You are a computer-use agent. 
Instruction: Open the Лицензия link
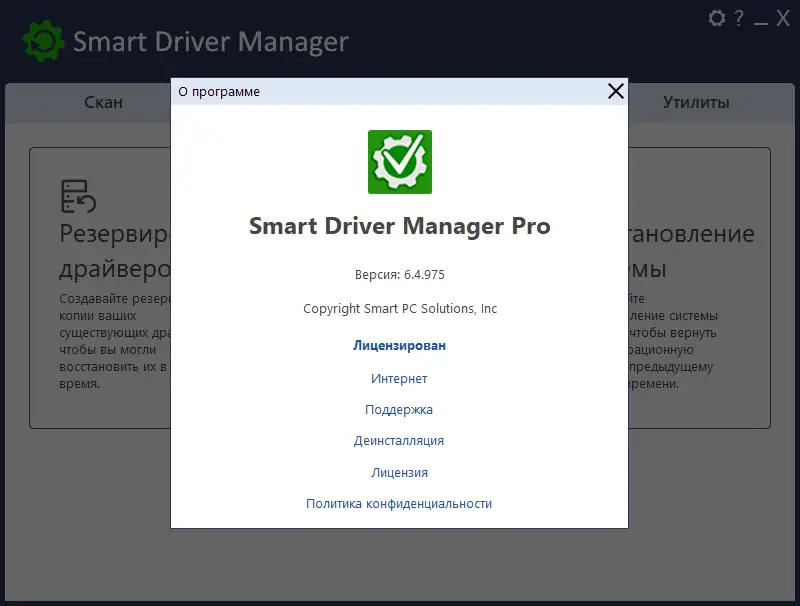tap(399, 471)
